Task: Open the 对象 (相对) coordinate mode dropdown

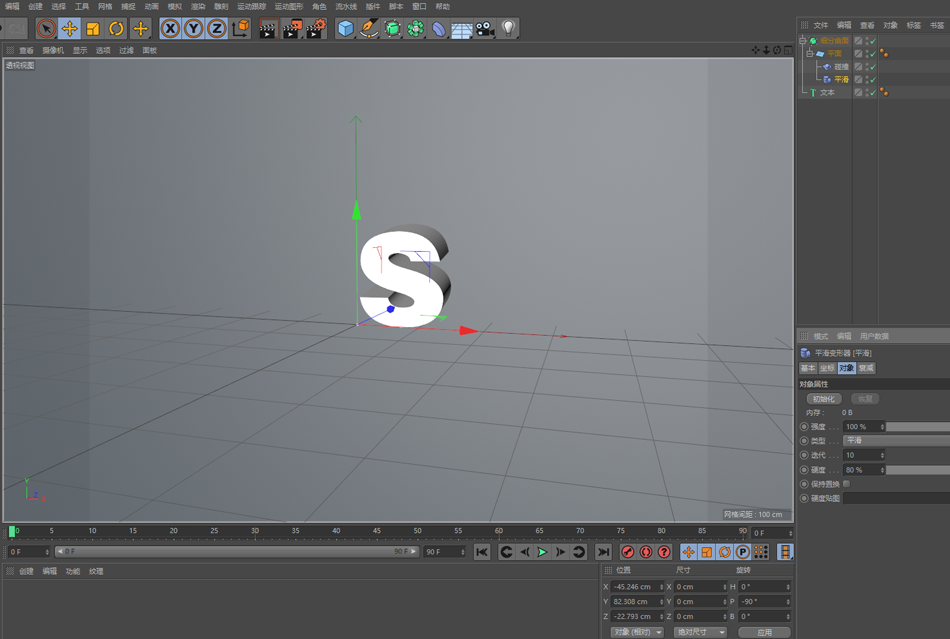Action: 637,632
